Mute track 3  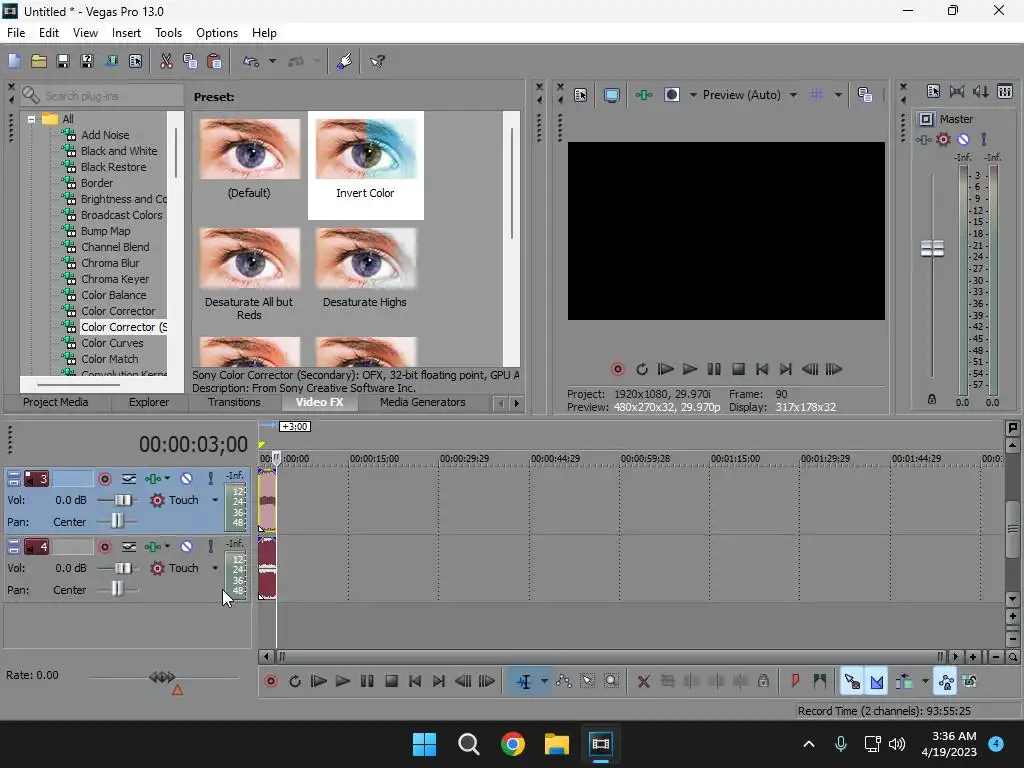(x=187, y=479)
